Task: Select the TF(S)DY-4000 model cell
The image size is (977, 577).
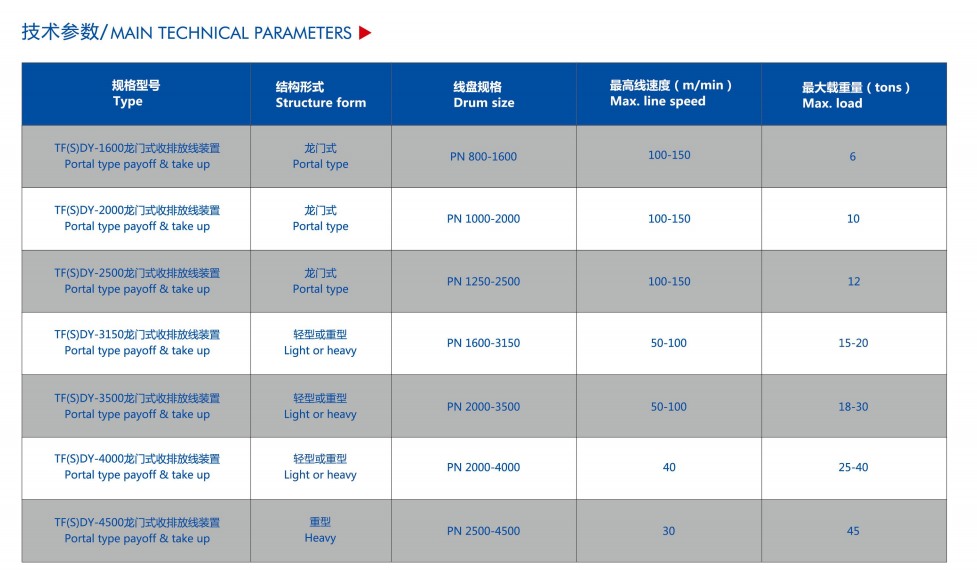Action: tap(137, 467)
